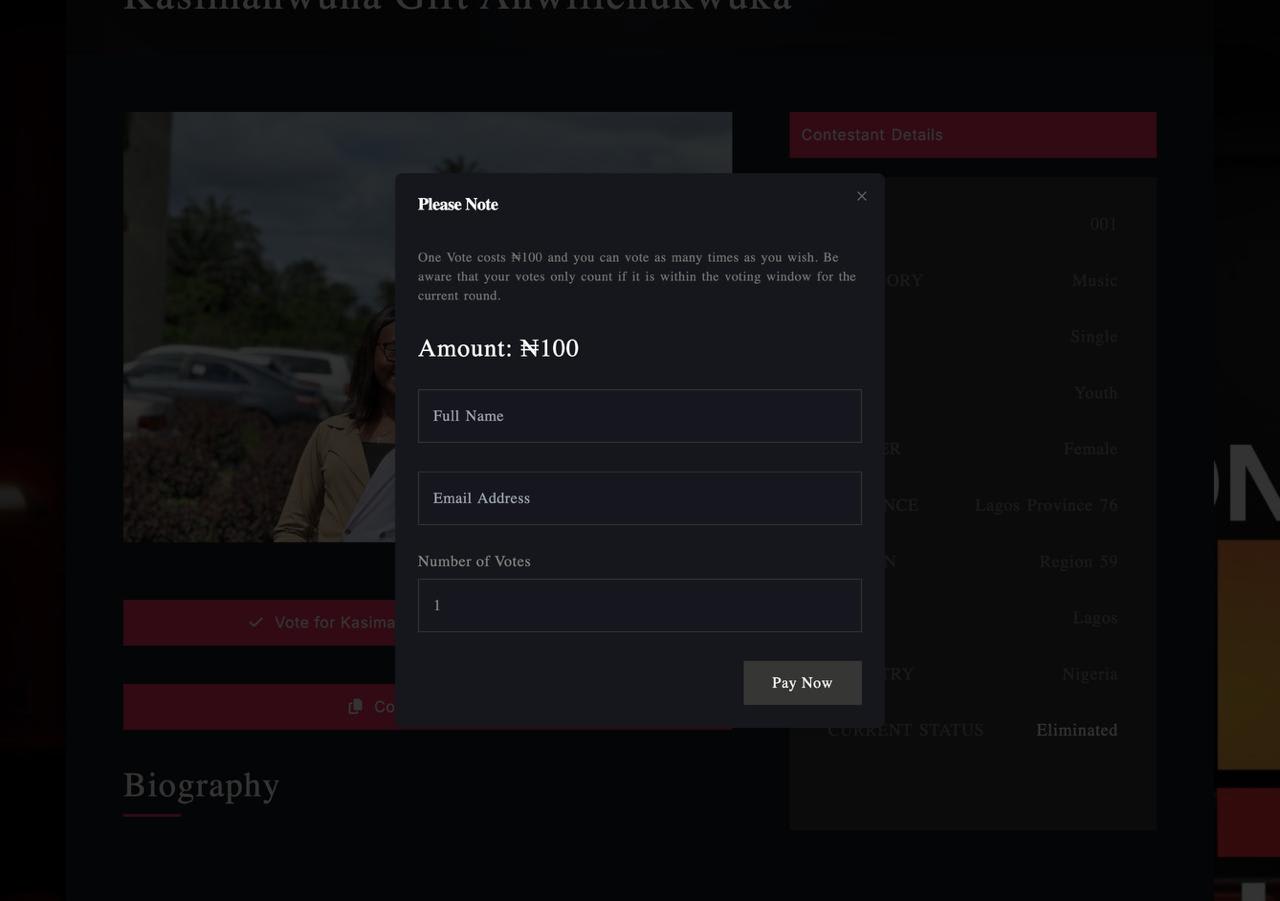Click the Amount ₦100 text

pyautogui.click(x=498, y=348)
